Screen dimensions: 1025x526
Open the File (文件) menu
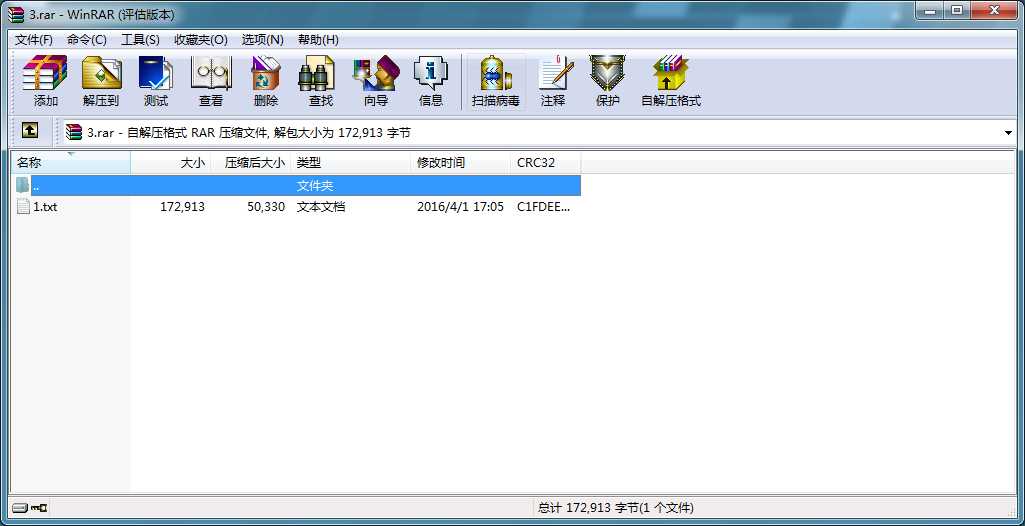[x=33, y=39]
